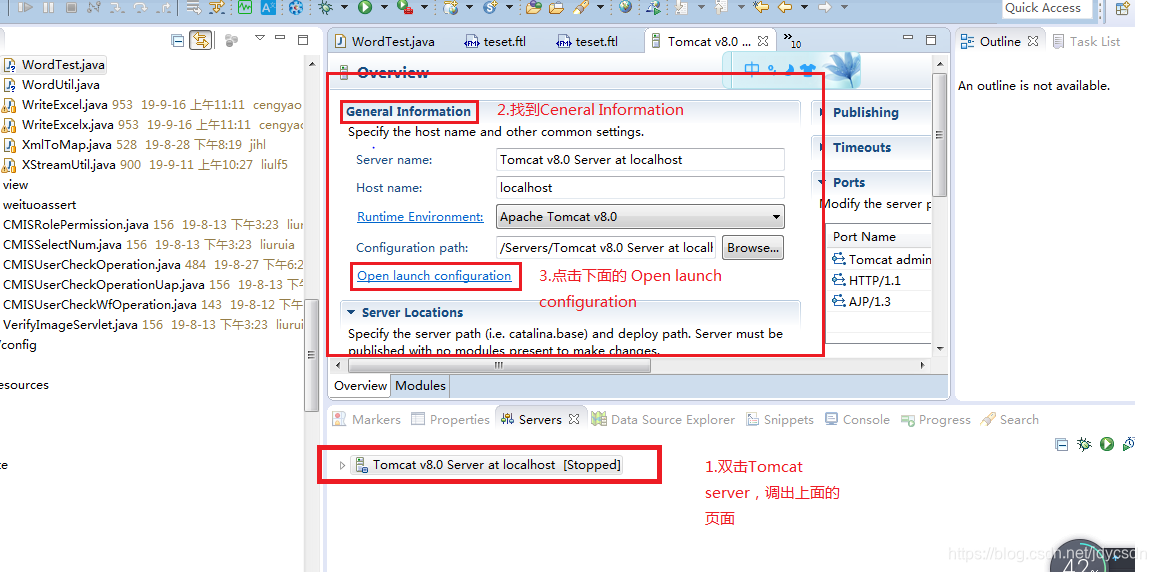1156x572 pixels.
Task: Click the Disconnect toolbar icon
Action: [94, 7]
